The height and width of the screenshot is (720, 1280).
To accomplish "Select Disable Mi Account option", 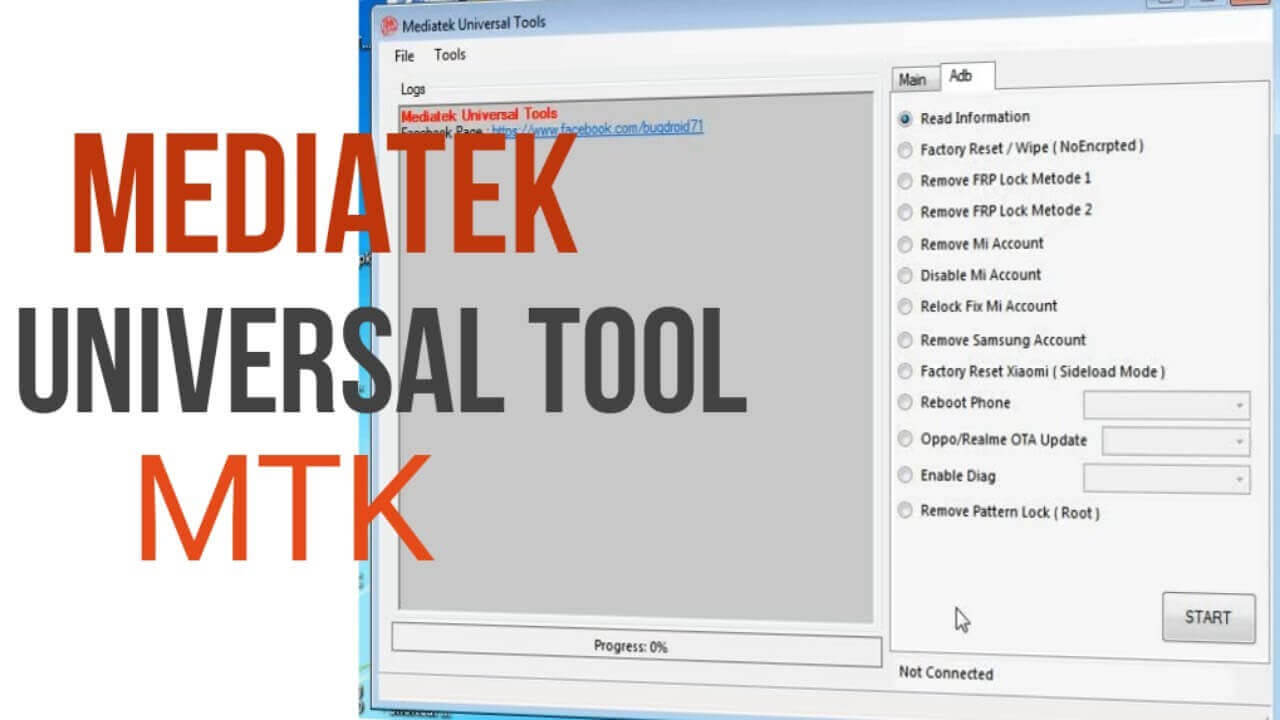I will coord(904,275).
